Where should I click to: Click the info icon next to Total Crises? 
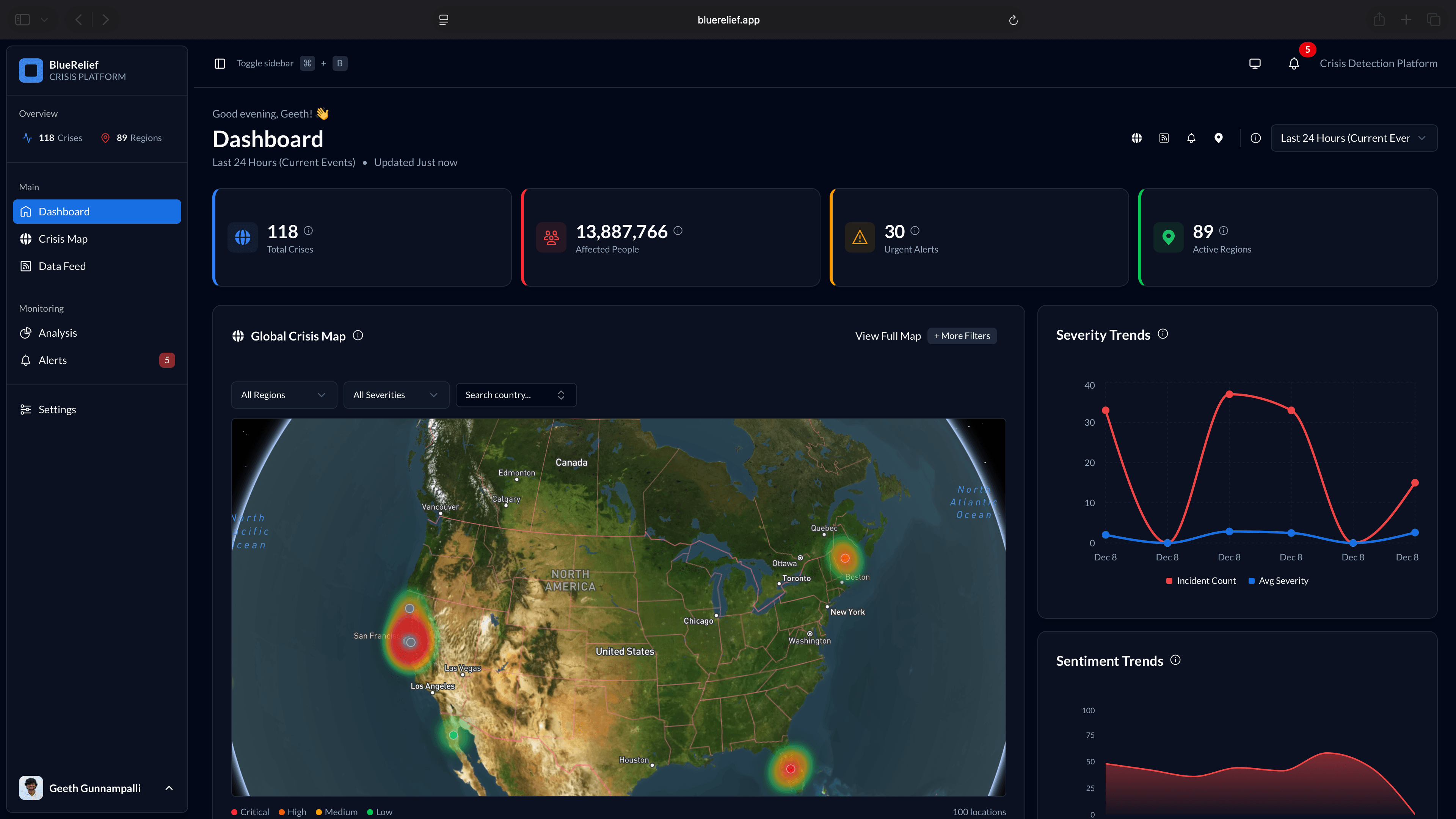click(x=309, y=231)
